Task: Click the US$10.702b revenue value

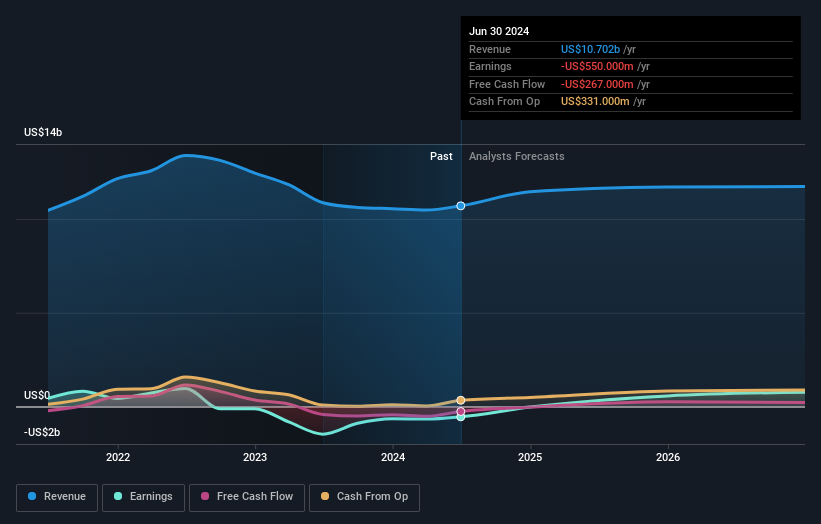Action: (590, 49)
